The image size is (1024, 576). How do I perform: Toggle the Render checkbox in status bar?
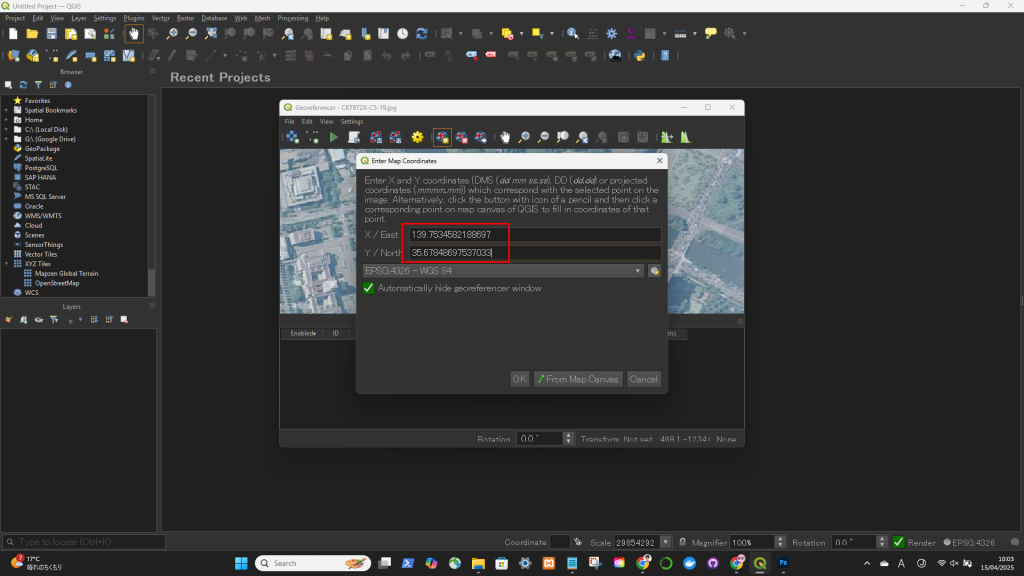click(x=899, y=542)
